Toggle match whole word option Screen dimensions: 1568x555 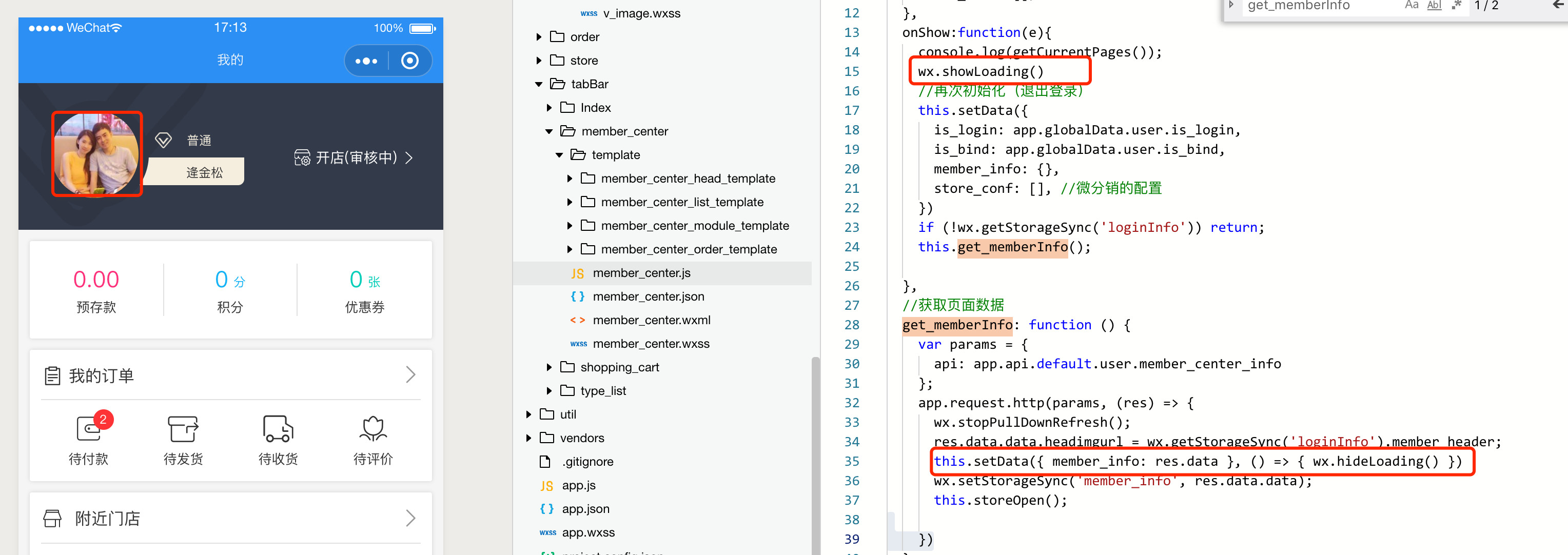coord(1434,5)
